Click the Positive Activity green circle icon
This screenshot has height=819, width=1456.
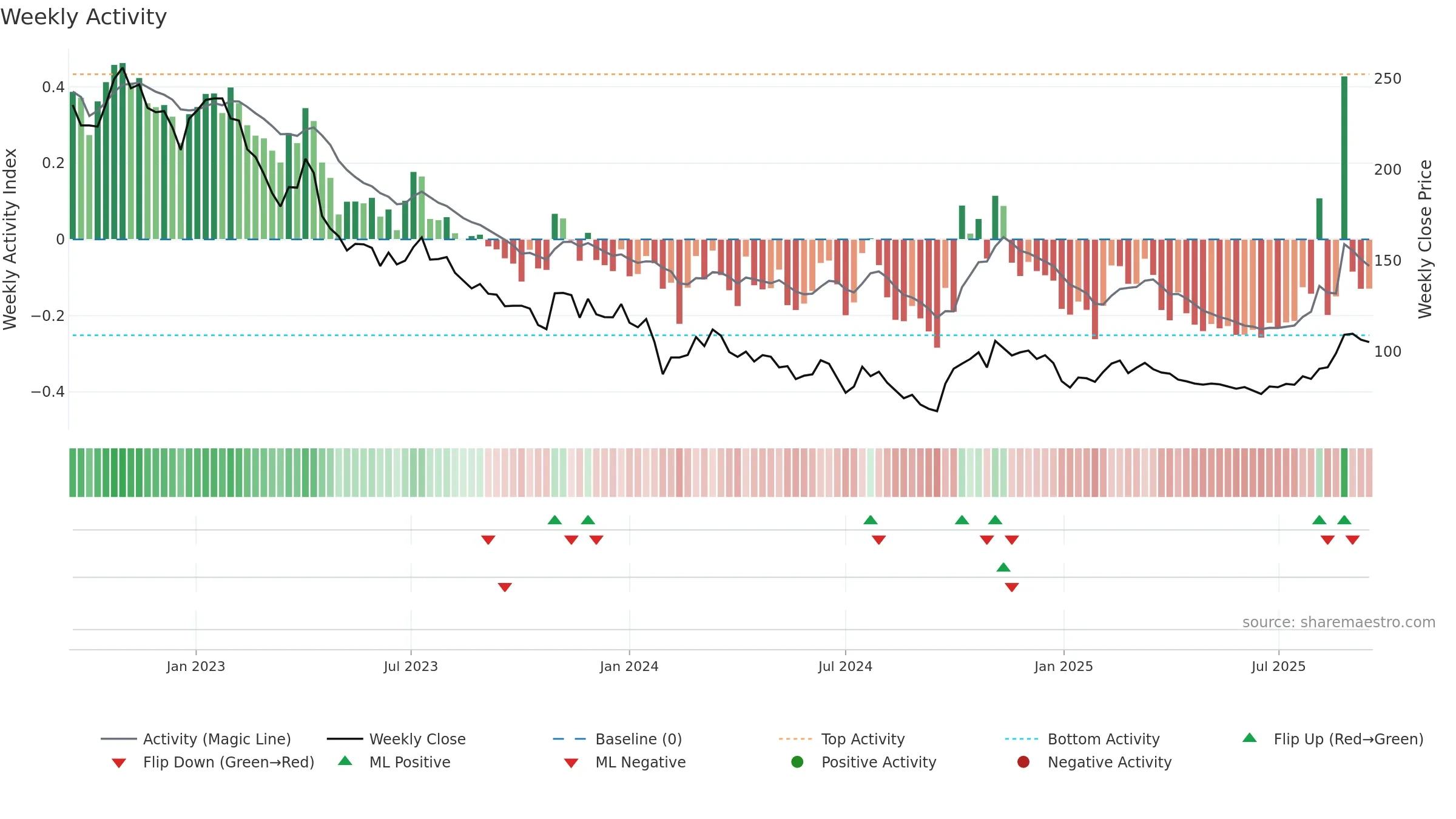click(x=797, y=762)
